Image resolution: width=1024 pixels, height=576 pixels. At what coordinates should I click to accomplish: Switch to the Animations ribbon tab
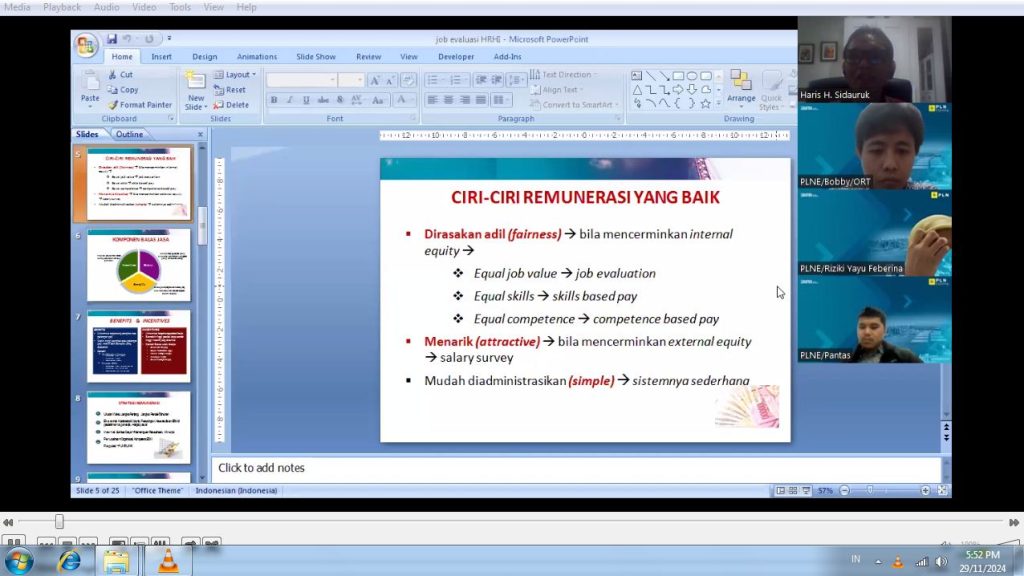(x=257, y=57)
